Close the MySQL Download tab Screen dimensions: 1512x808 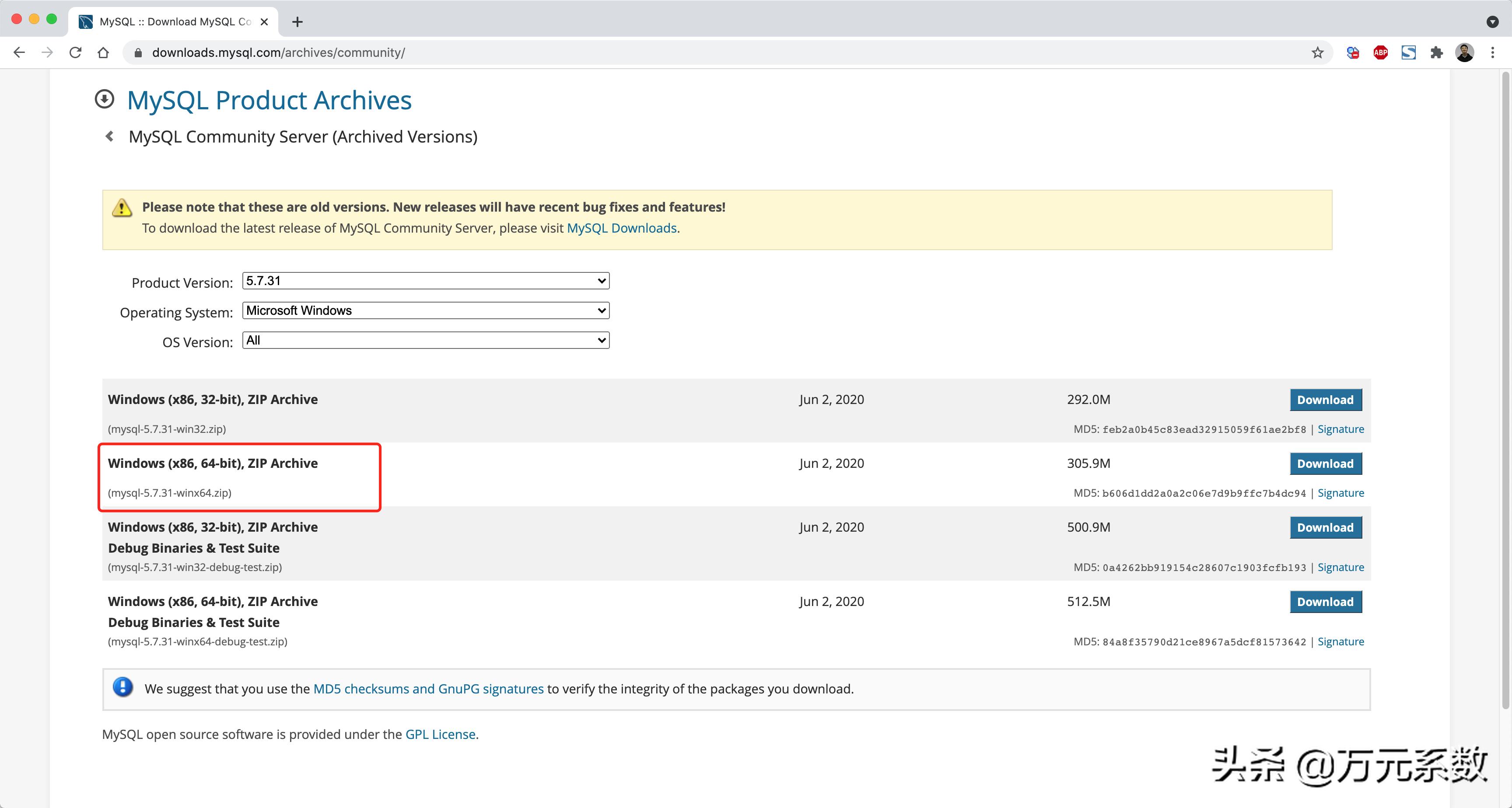tap(264, 22)
